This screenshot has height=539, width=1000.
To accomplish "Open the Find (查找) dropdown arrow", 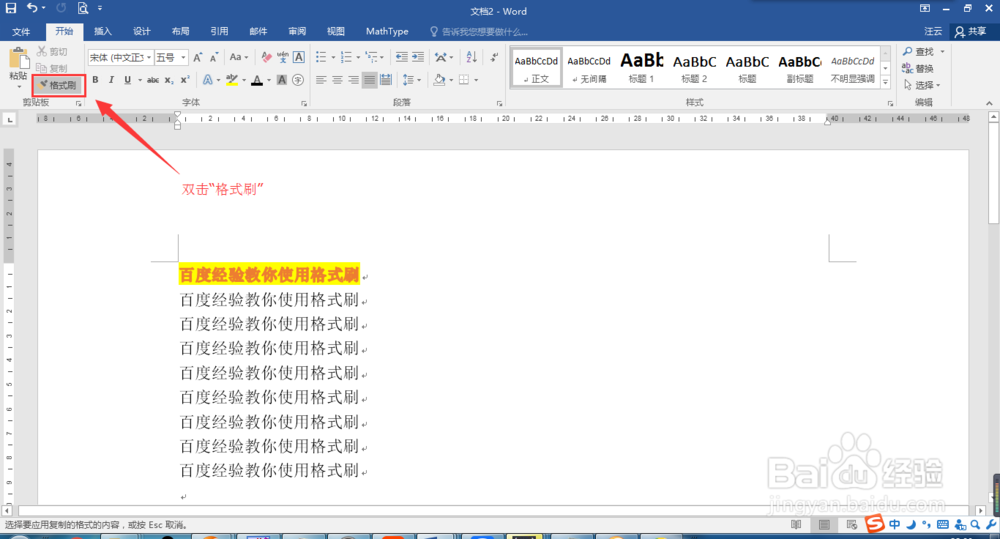I will 942,52.
